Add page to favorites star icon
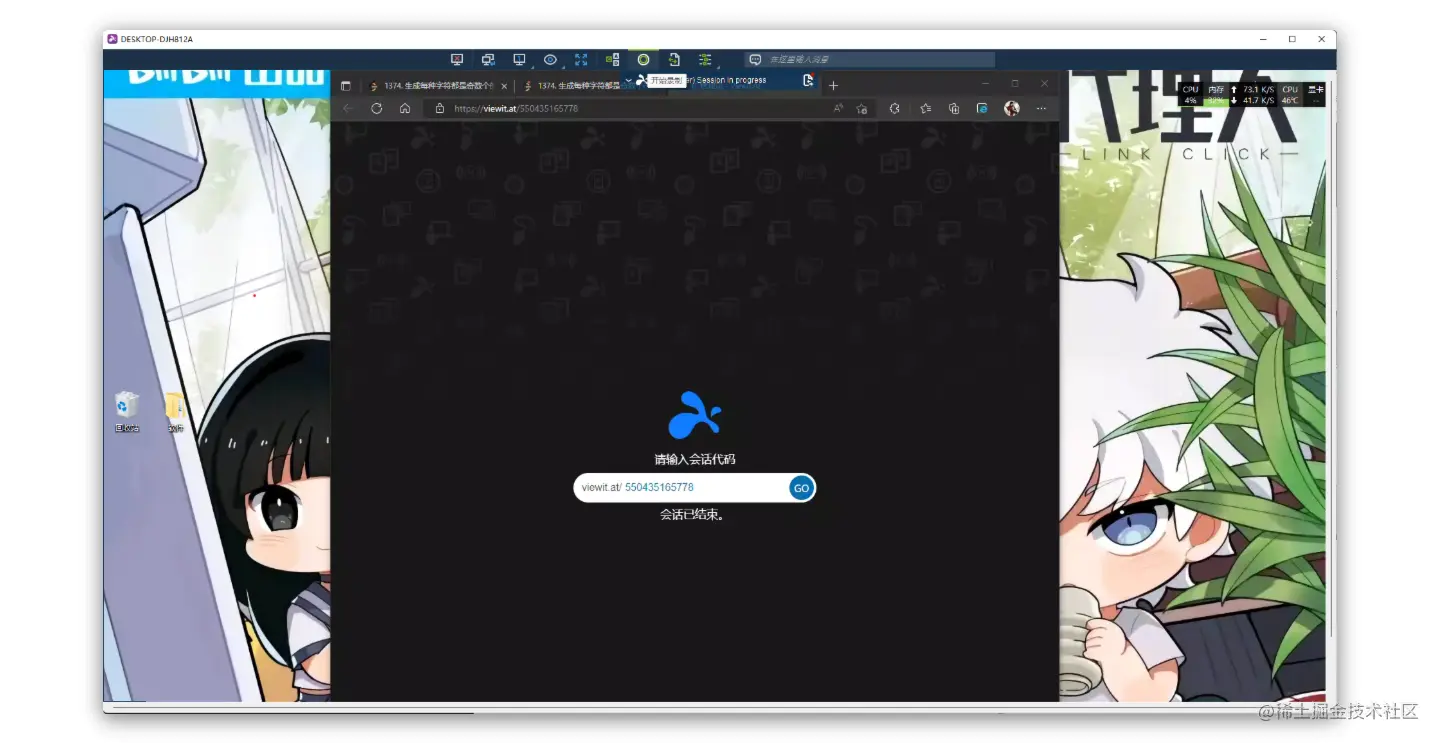The image size is (1440, 743). (x=862, y=108)
